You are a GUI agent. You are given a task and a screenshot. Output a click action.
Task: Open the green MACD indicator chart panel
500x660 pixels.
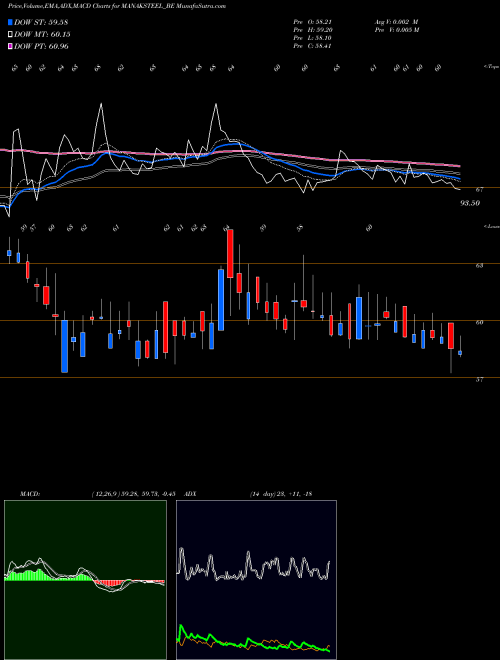point(85,580)
